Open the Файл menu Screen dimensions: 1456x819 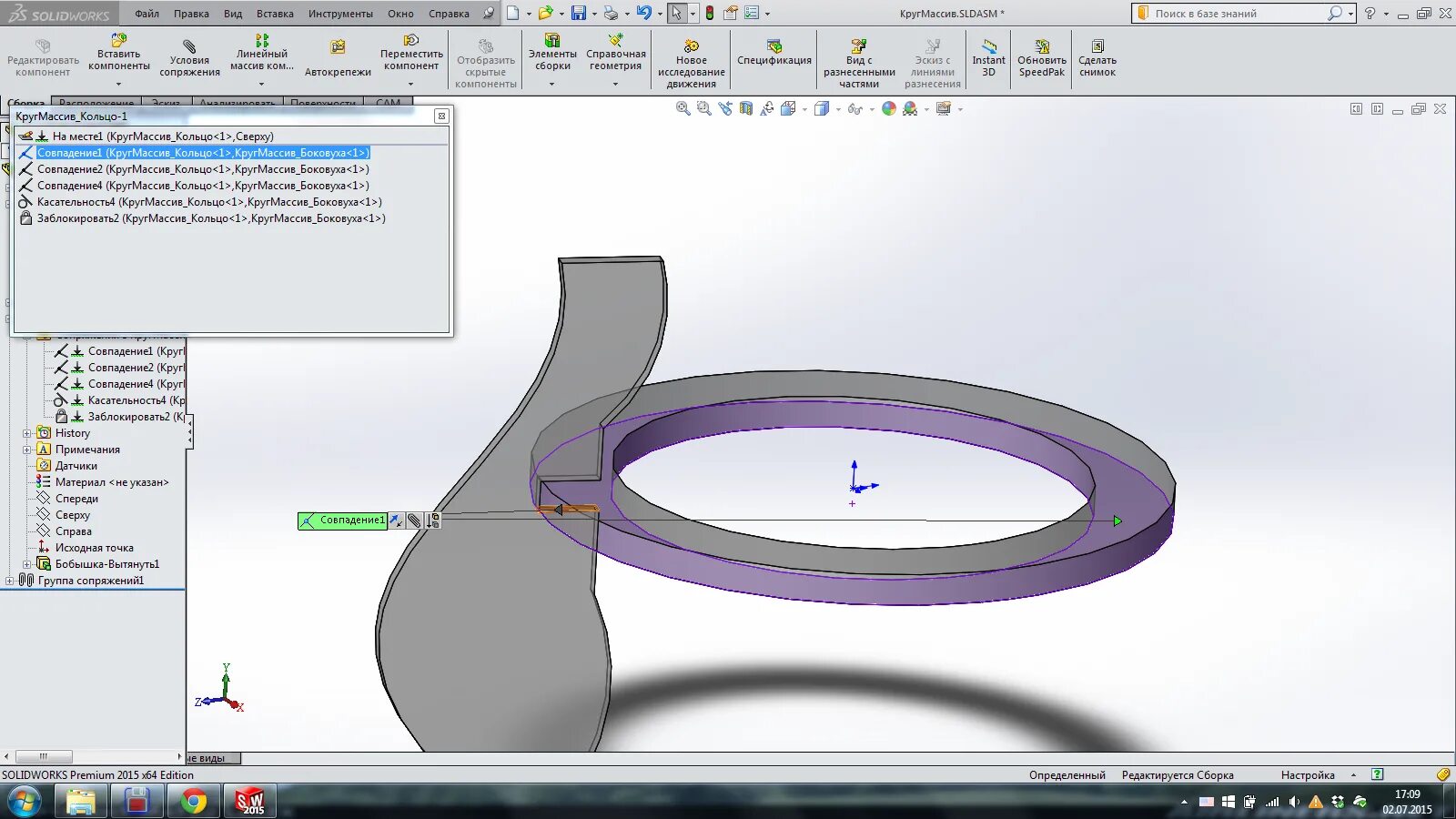(147, 14)
